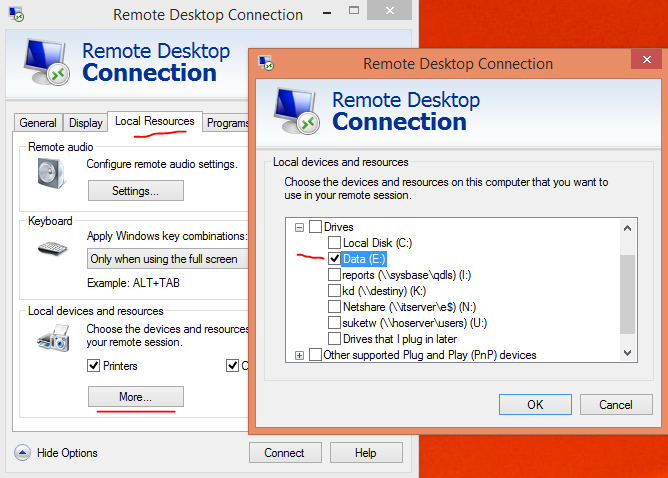Viewport: 668px width, 478px height.
Task: Check the kd (\\destiny) (K:) checkbox
Action: (334, 291)
